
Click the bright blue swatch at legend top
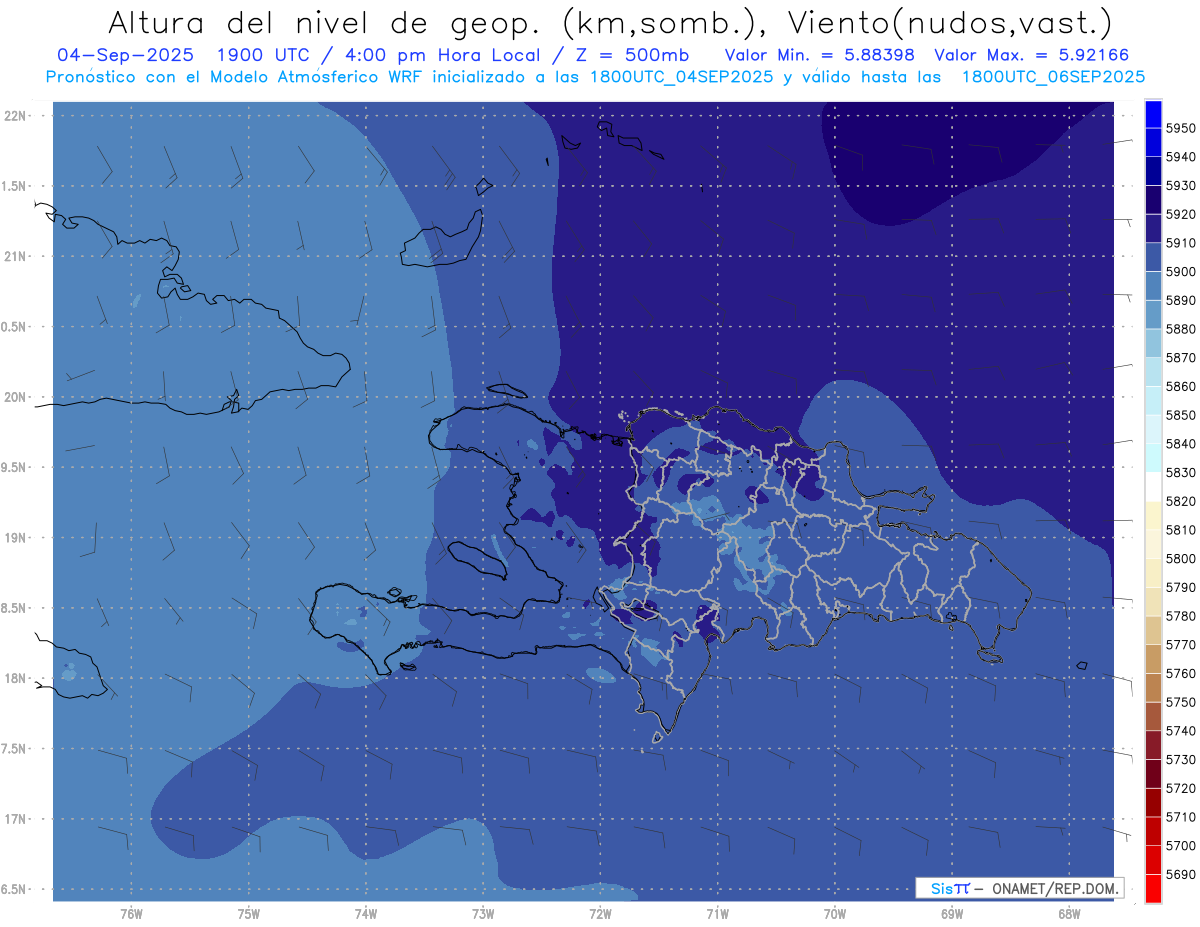point(1152,113)
